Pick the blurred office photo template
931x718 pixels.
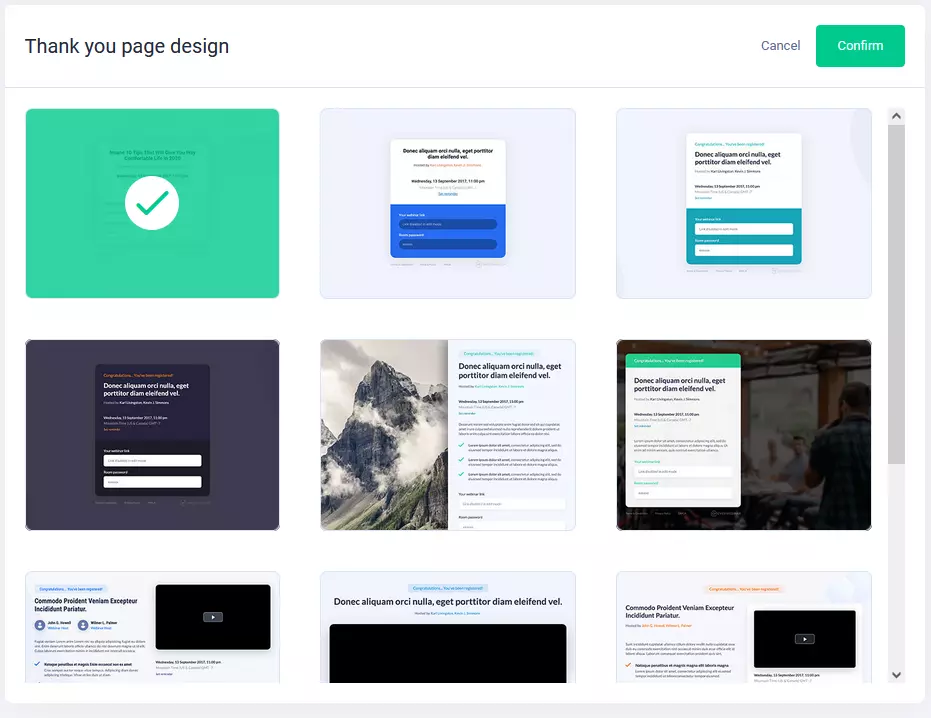click(x=743, y=435)
